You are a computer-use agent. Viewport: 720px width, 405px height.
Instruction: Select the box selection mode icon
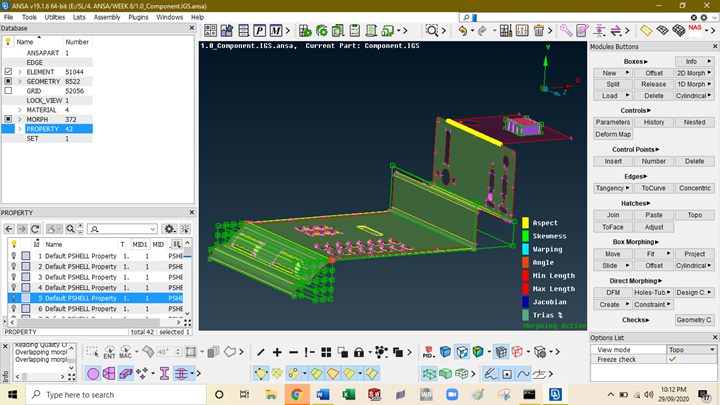tap(92, 352)
